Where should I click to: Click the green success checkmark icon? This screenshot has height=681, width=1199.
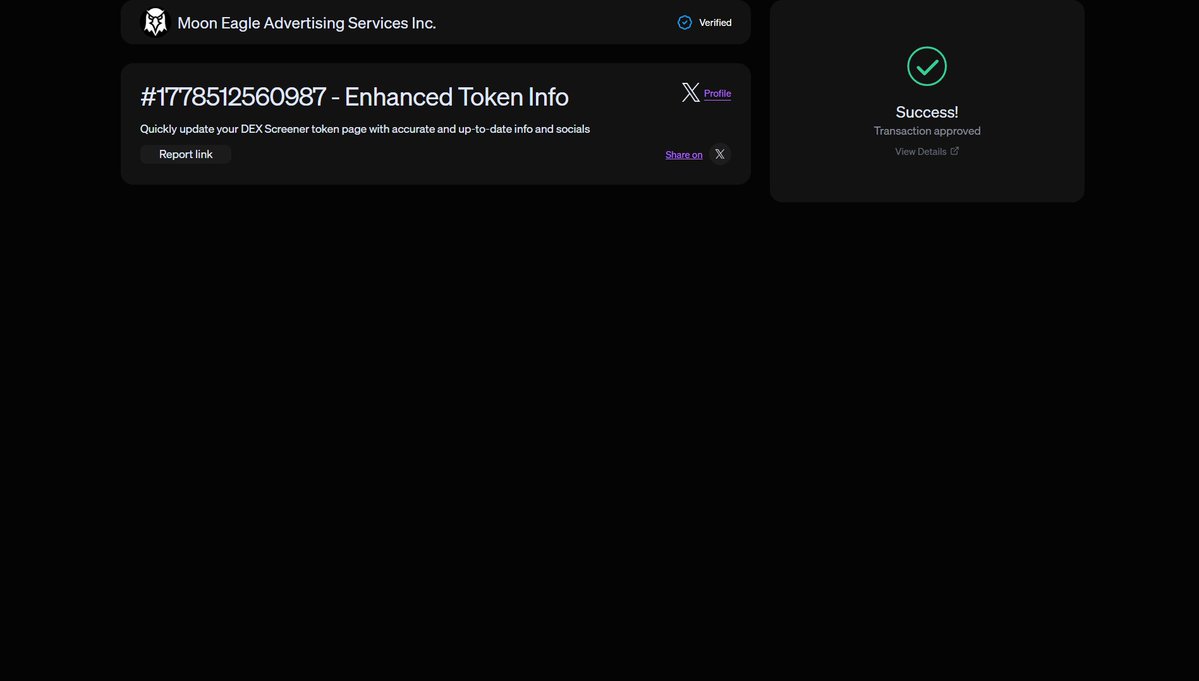(927, 66)
